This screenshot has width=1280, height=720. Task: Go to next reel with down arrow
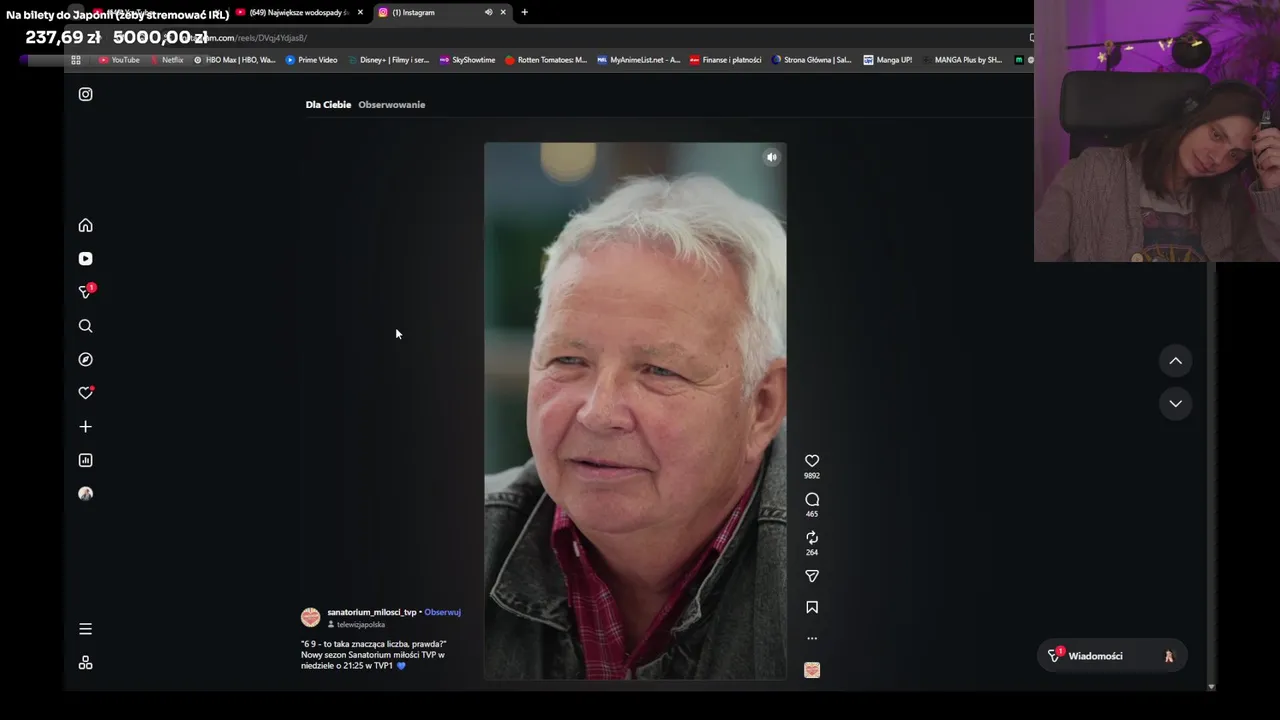tap(1176, 404)
